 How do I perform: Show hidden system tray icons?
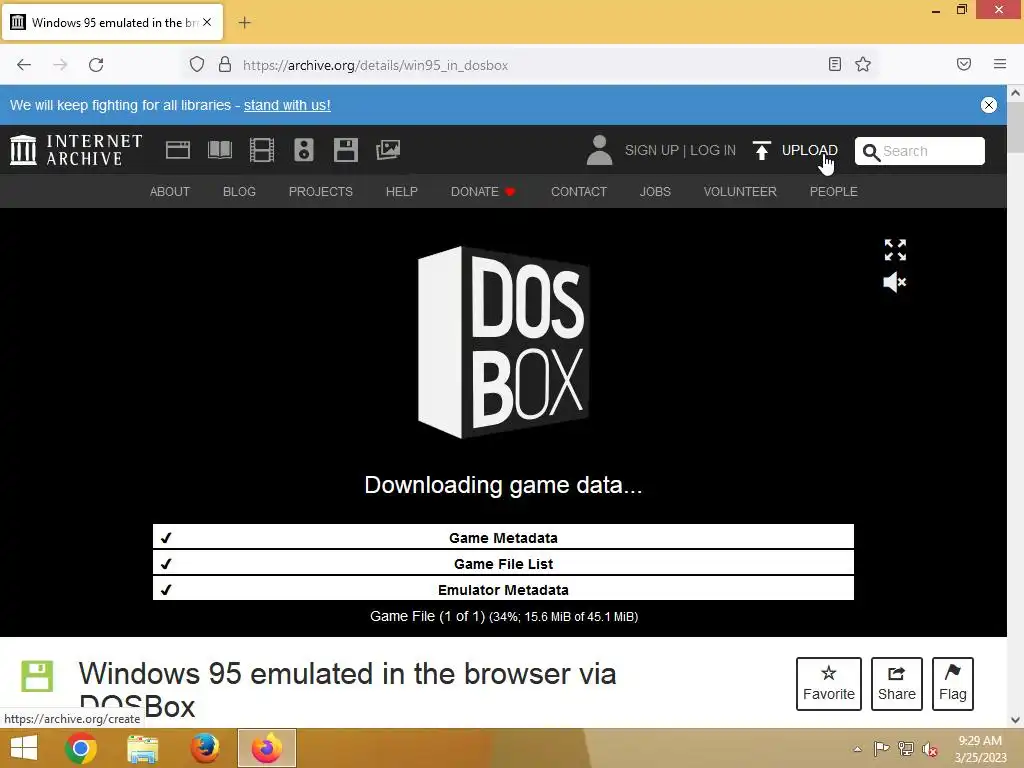coord(857,749)
